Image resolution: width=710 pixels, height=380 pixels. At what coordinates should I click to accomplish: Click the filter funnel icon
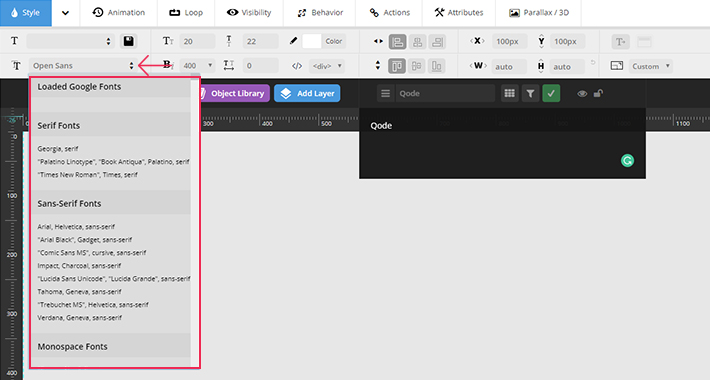pyautogui.click(x=530, y=93)
